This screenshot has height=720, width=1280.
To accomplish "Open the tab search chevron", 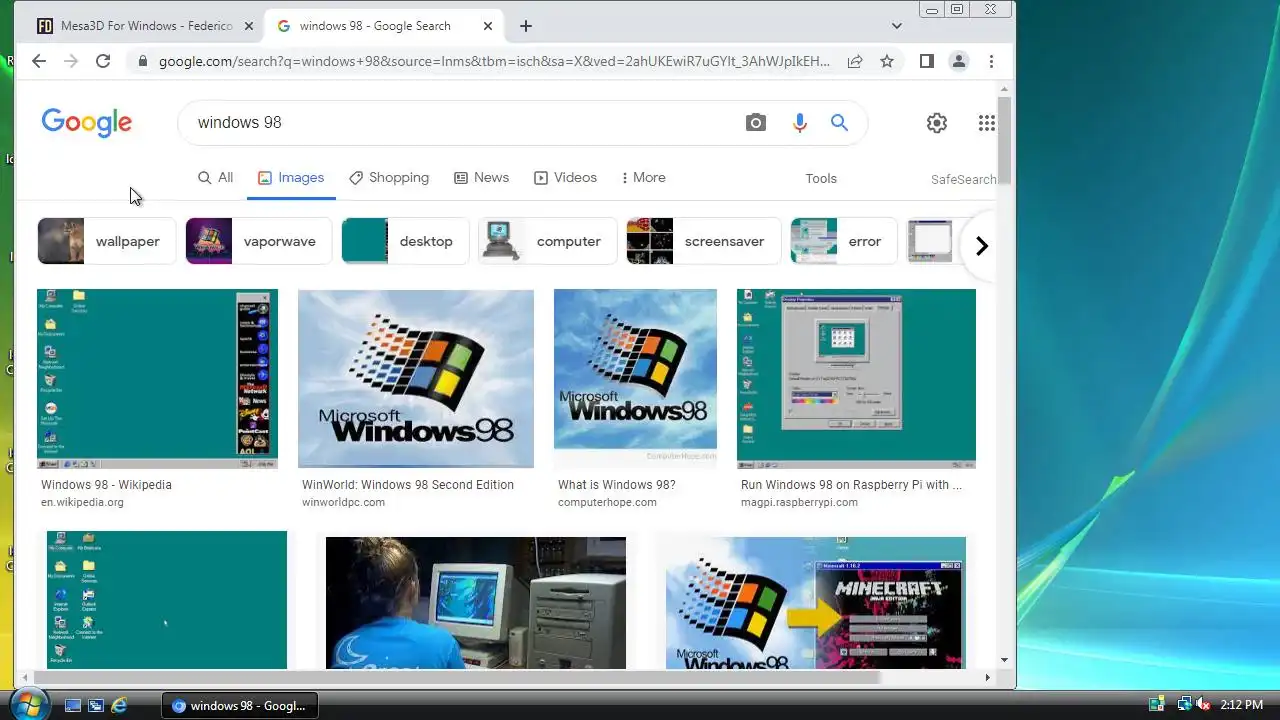I will click(x=897, y=26).
